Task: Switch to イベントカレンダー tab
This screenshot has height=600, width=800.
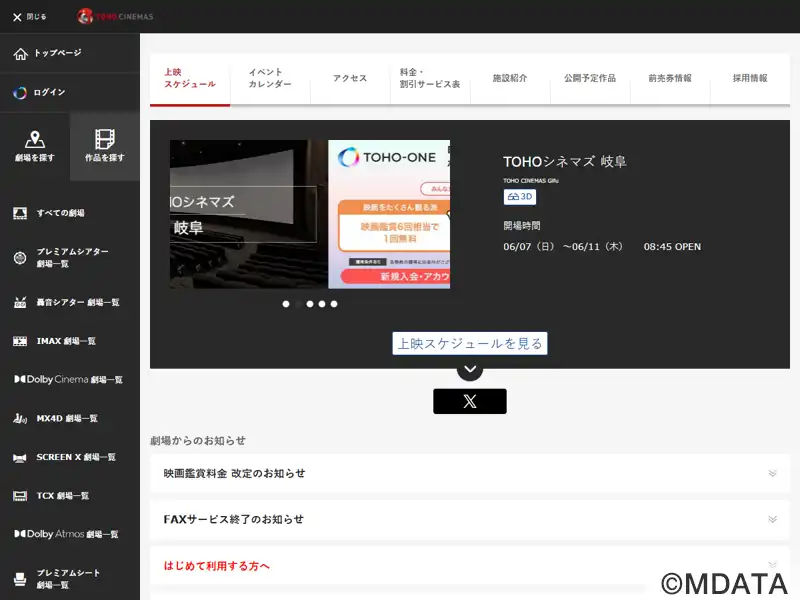Action: click(270, 79)
